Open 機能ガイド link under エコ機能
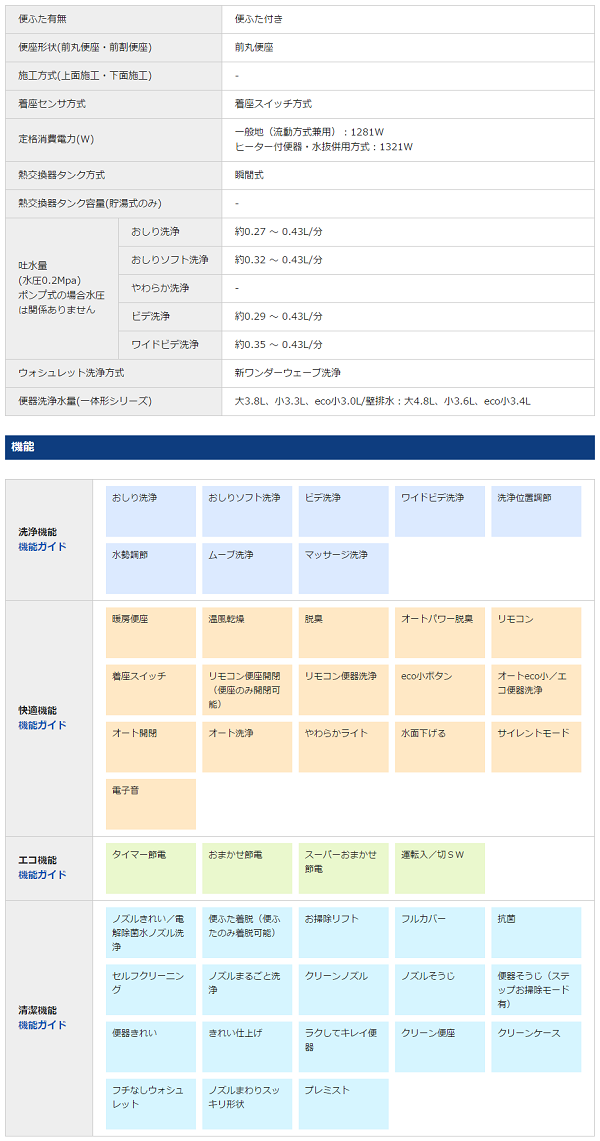Viewport: 600px width, 1141px height. pyautogui.click(x=42, y=875)
